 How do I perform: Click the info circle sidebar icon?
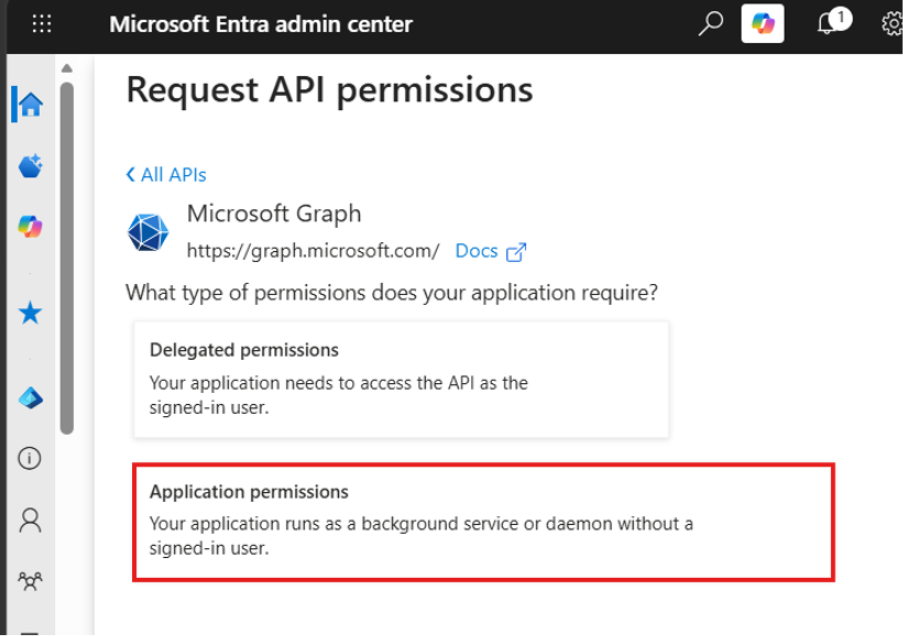pyautogui.click(x=29, y=459)
